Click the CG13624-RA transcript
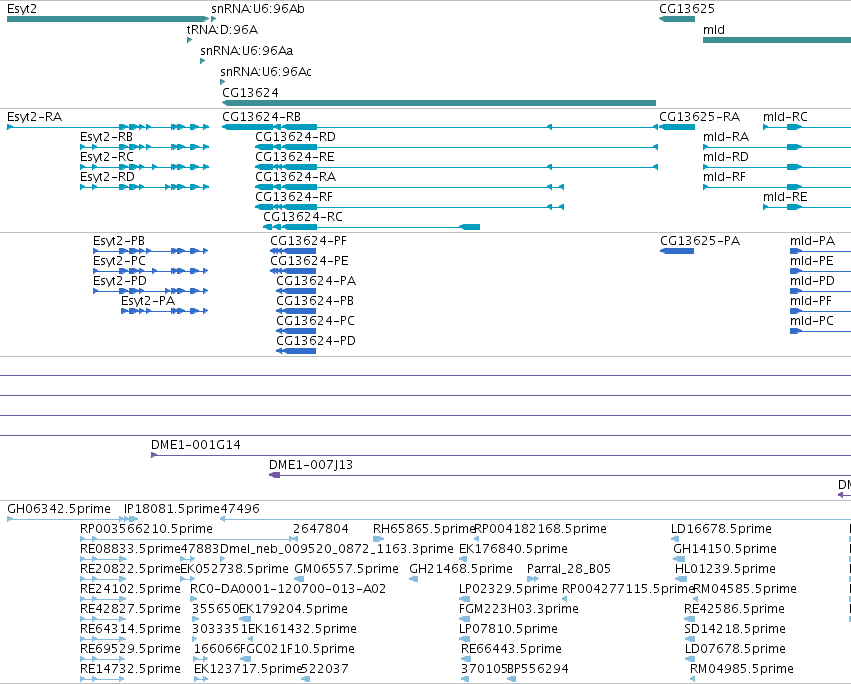Viewport: 851px width, 684px height. tap(410, 187)
